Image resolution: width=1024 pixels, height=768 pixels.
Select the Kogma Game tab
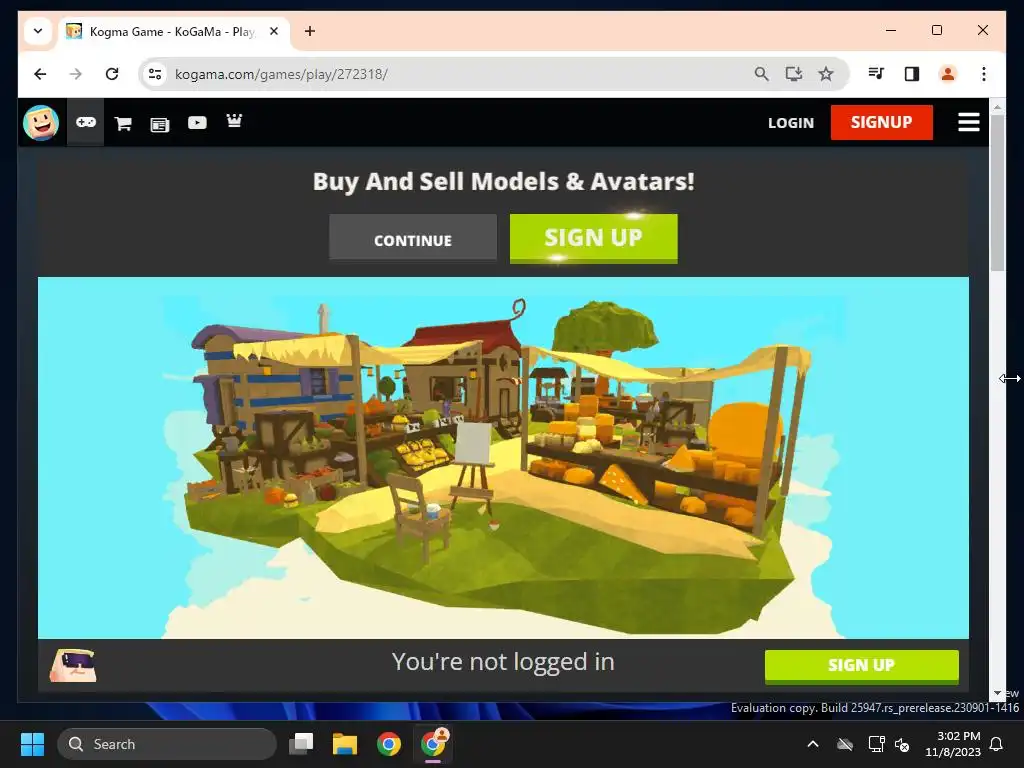point(173,31)
